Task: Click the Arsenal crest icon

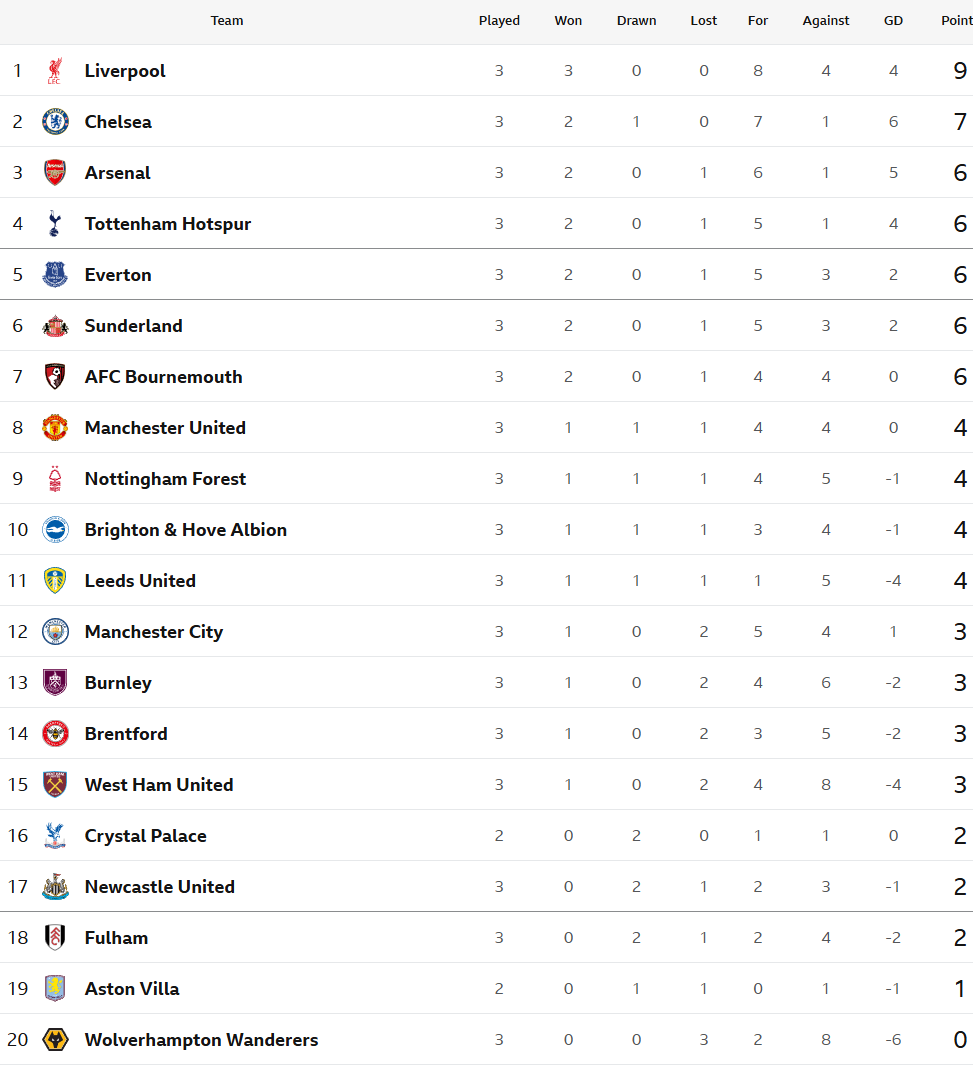Action: coord(55,173)
